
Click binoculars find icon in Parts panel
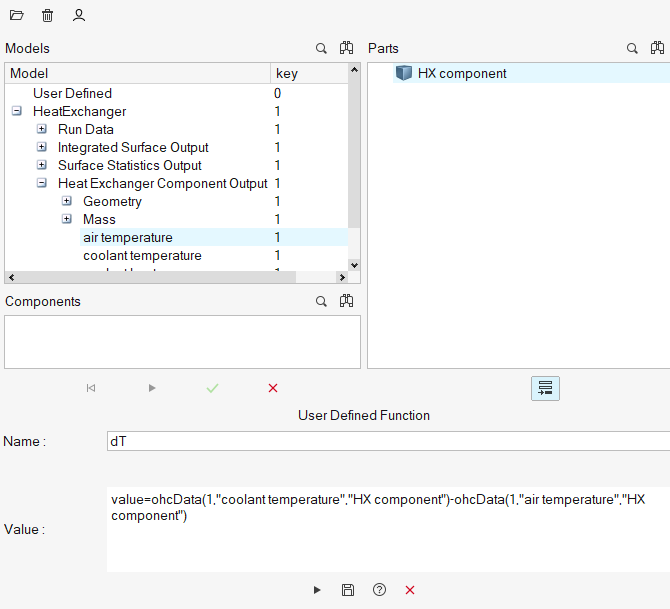657,48
